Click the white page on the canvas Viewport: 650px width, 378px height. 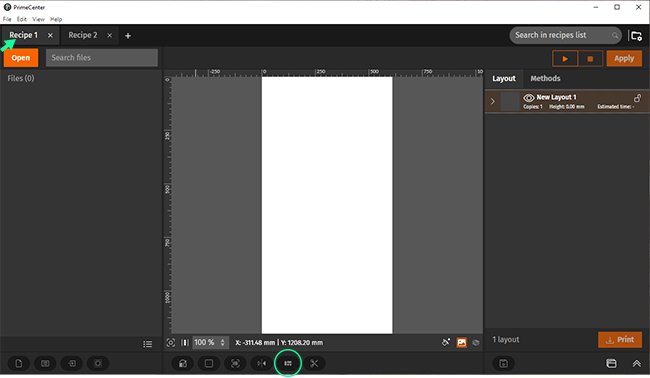327,205
